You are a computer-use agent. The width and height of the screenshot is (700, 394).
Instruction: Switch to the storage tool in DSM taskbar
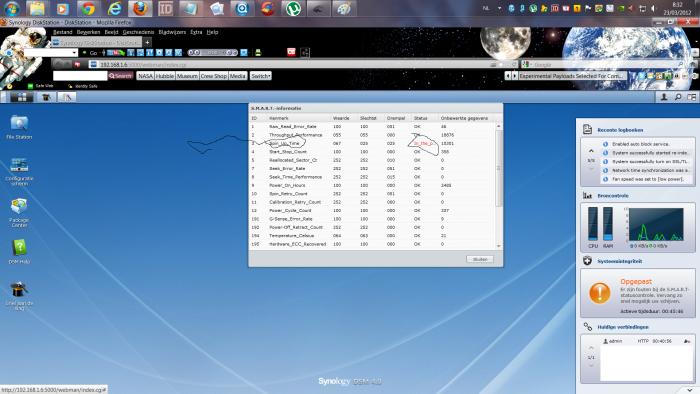pos(67,97)
